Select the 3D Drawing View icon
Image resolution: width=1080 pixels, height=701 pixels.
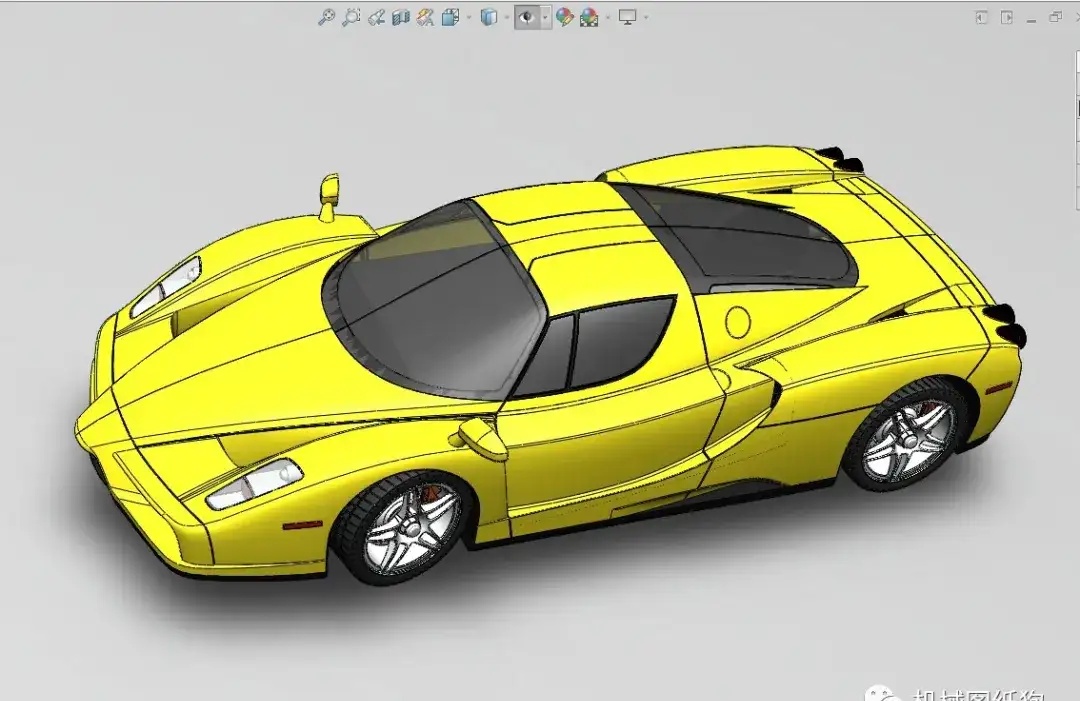click(x=426, y=17)
